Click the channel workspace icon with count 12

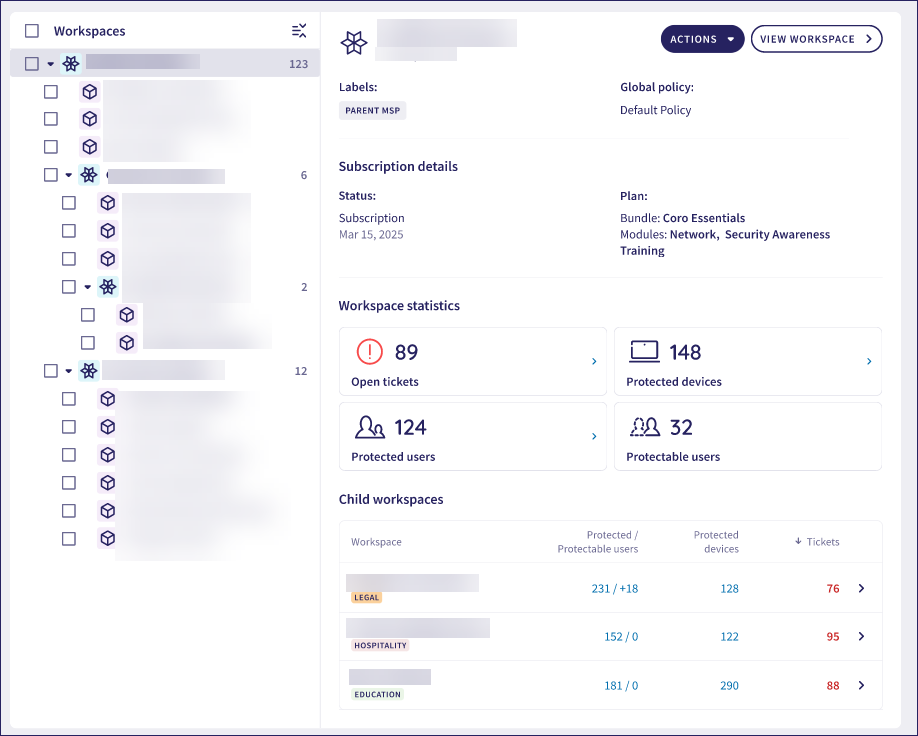tap(89, 371)
